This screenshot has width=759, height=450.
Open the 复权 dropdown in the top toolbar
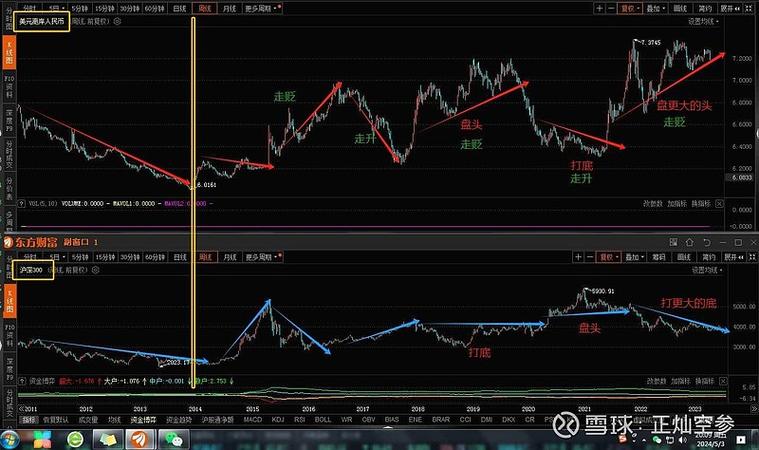[x=631, y=6]
